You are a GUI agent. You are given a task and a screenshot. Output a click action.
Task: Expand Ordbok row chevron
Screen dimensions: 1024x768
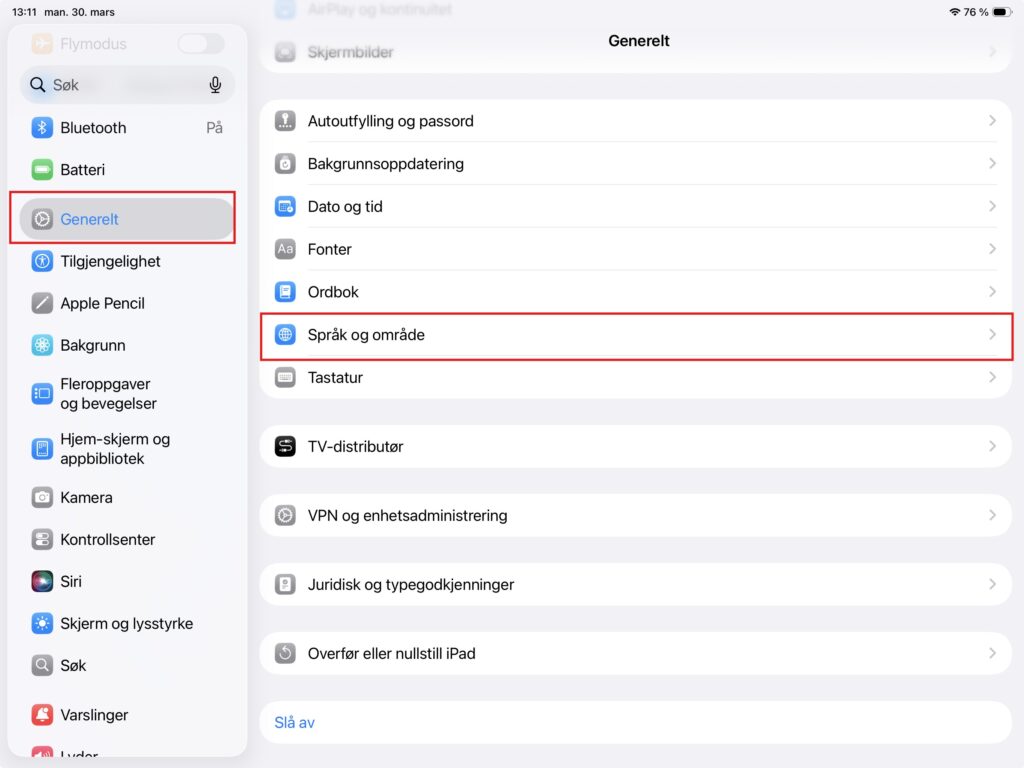coord(992,292)
